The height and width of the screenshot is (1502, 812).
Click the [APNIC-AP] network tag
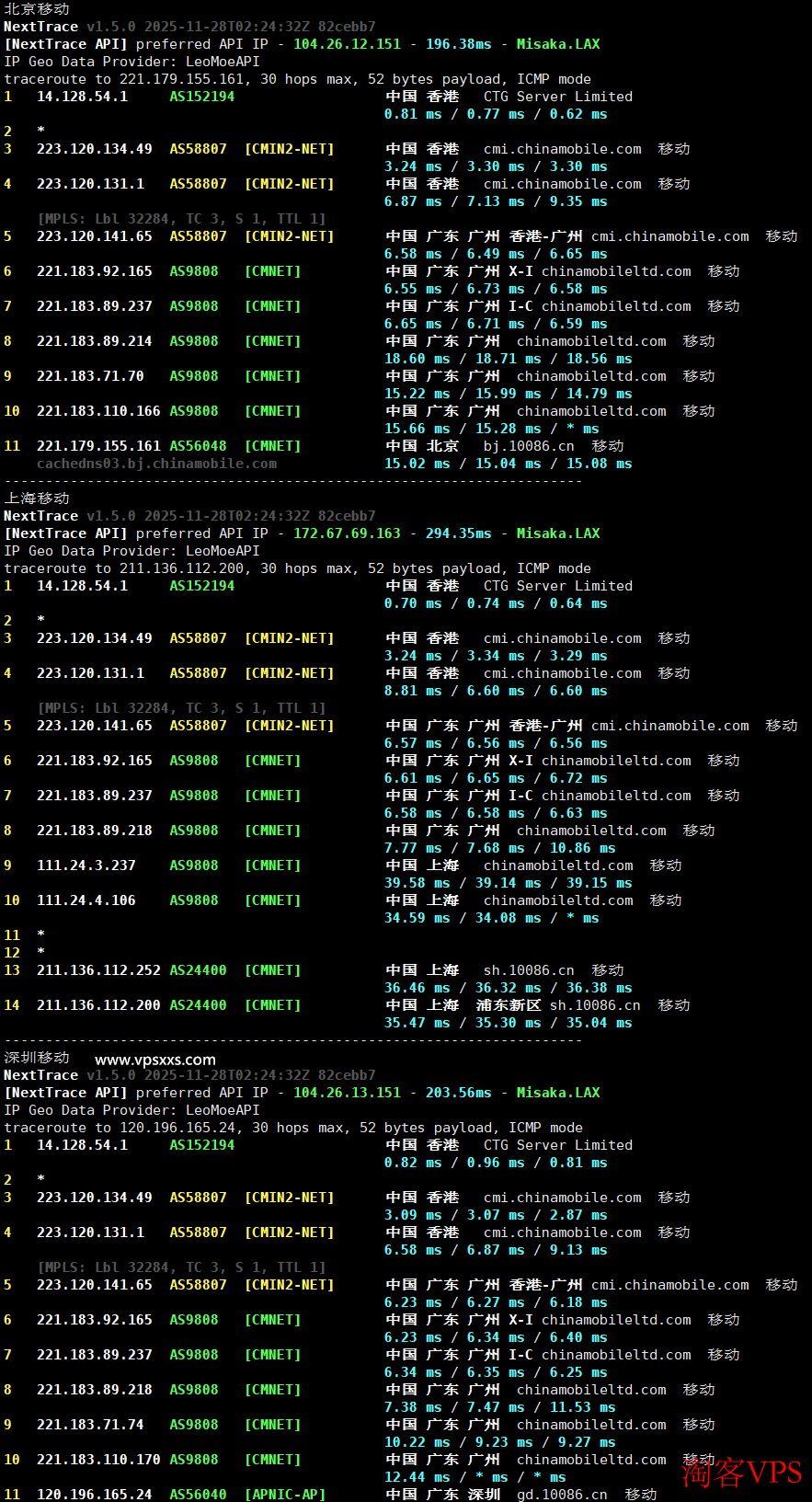tap(285, 1495)
